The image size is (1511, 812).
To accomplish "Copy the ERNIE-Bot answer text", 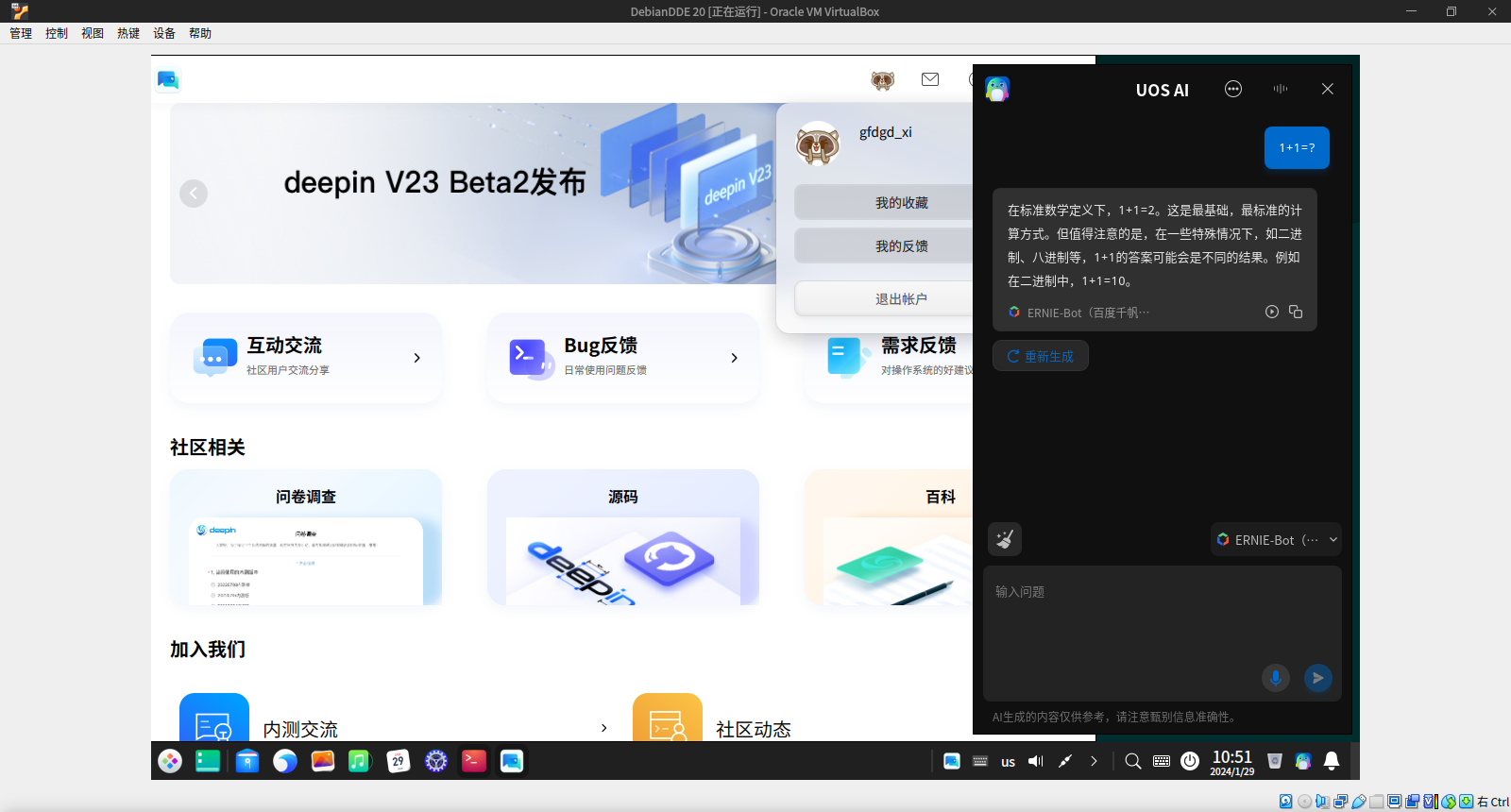I will [x=1296, y=312].
